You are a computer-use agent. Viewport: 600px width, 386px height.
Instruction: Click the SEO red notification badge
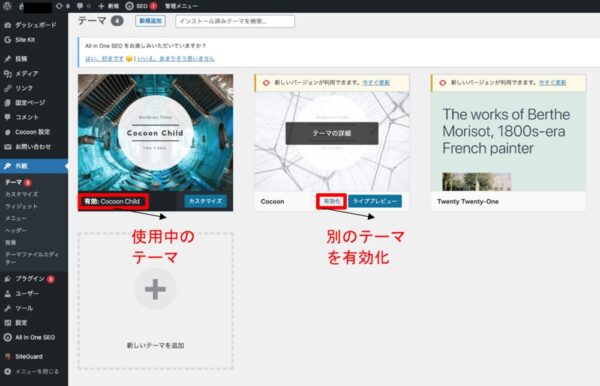point(153,6)
